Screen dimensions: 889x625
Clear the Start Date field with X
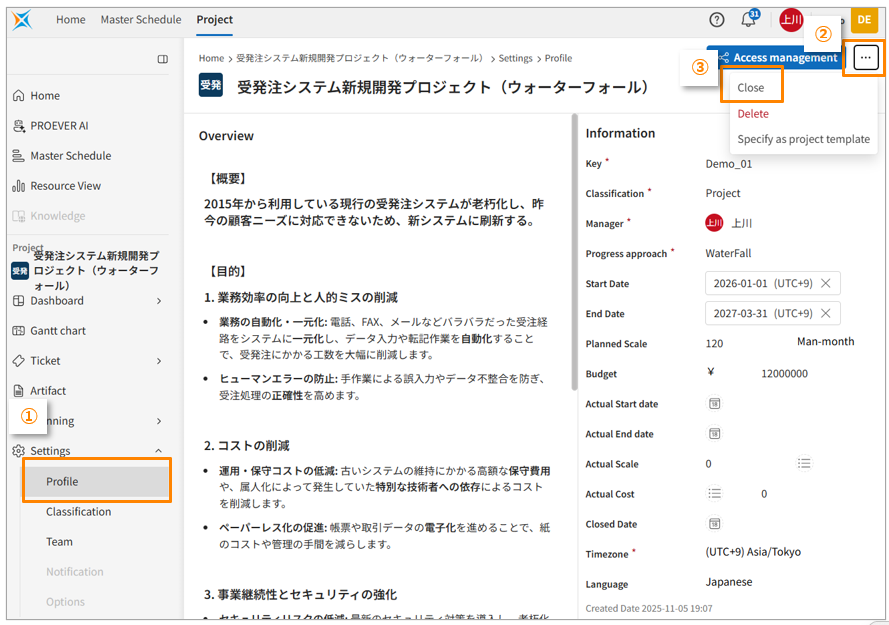pos(826,283)
